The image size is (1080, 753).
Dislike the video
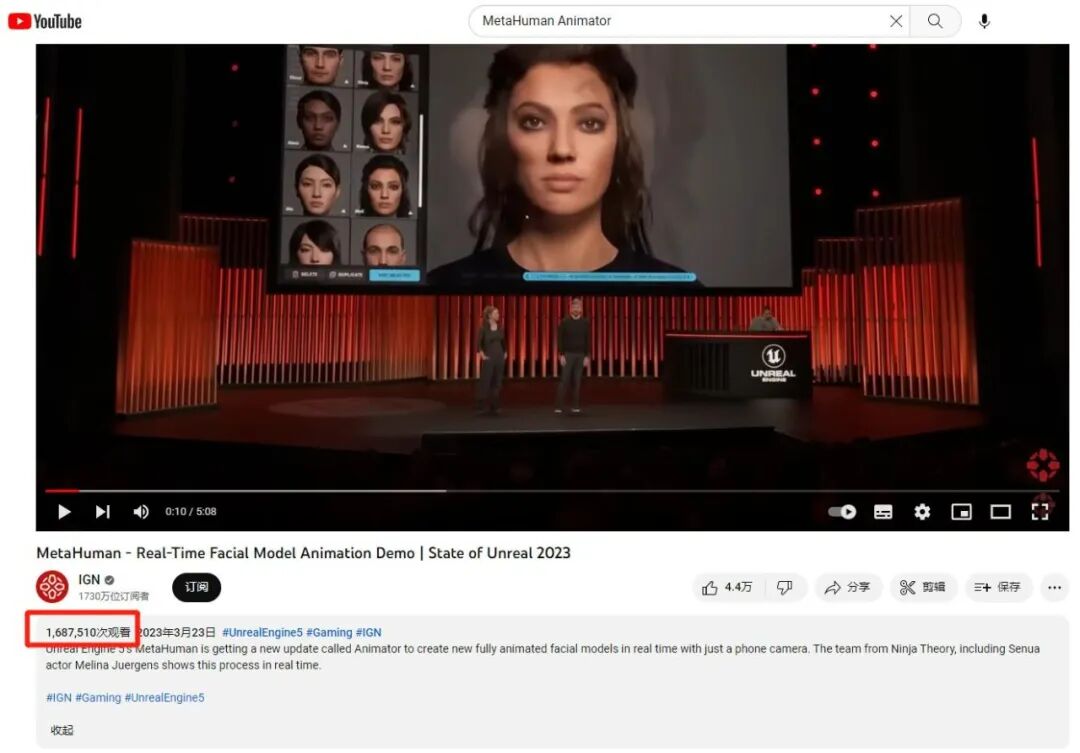tap(785, 588)
